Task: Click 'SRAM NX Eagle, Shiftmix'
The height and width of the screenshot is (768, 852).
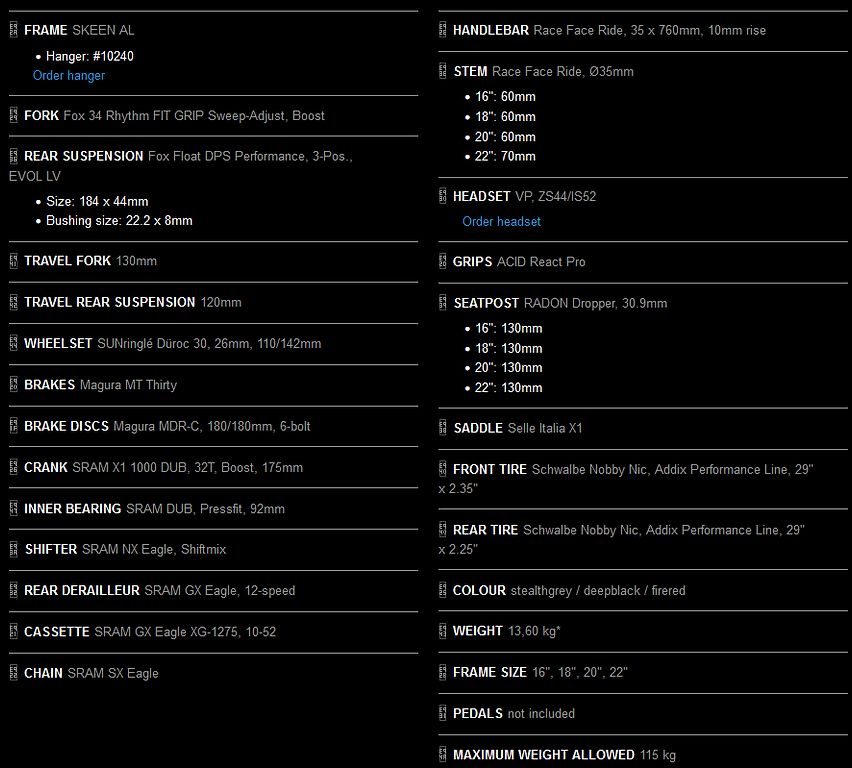Action: point(154,550)
